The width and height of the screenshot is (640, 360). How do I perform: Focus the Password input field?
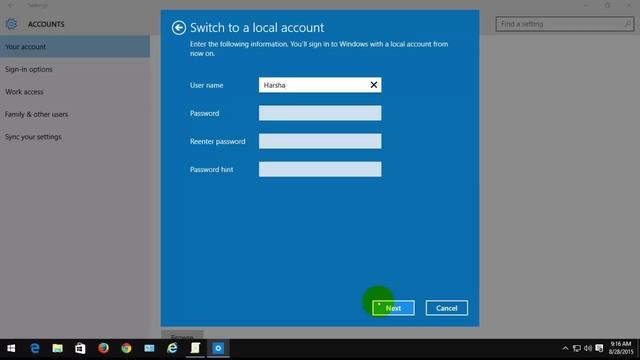(x=320, y=113)
